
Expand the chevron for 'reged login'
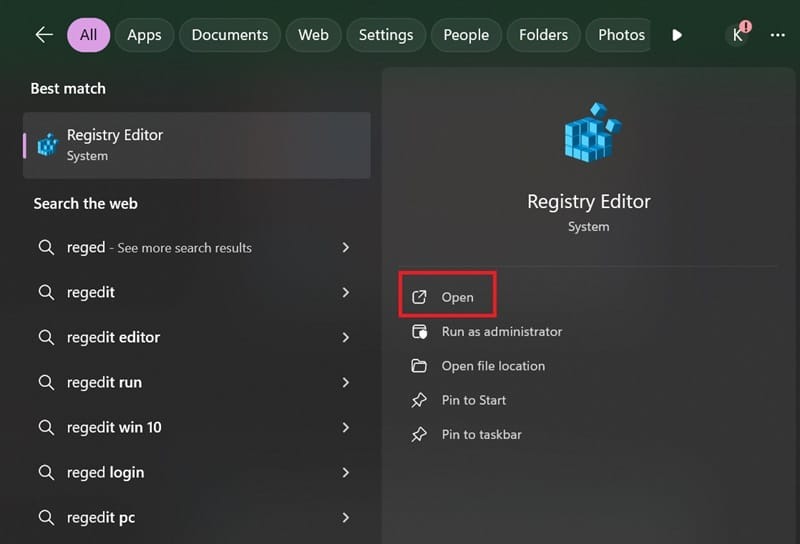pyautogui.click(x=346, y=473)
